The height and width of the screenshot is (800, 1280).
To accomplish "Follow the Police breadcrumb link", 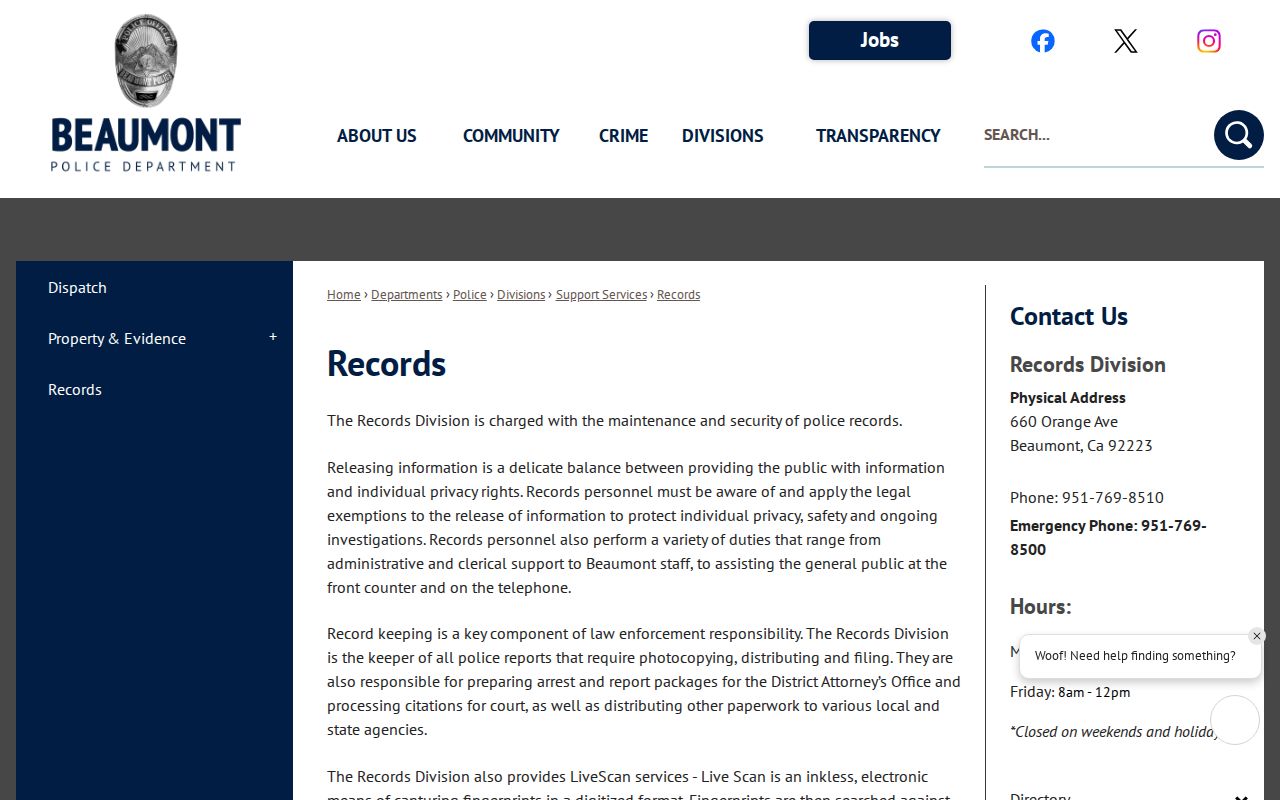I will pos(470,295).
